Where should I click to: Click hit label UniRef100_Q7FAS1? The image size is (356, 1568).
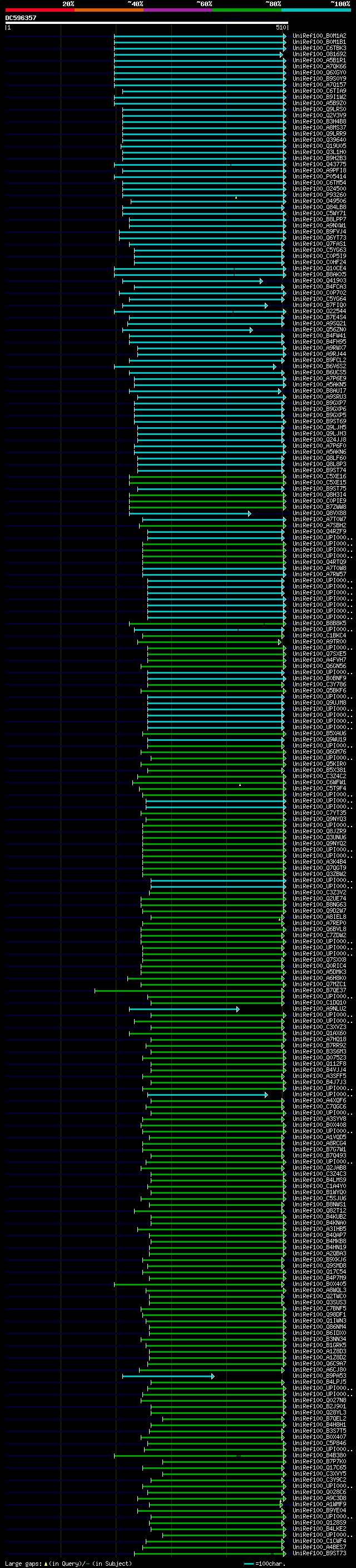(x=319, y=244)
